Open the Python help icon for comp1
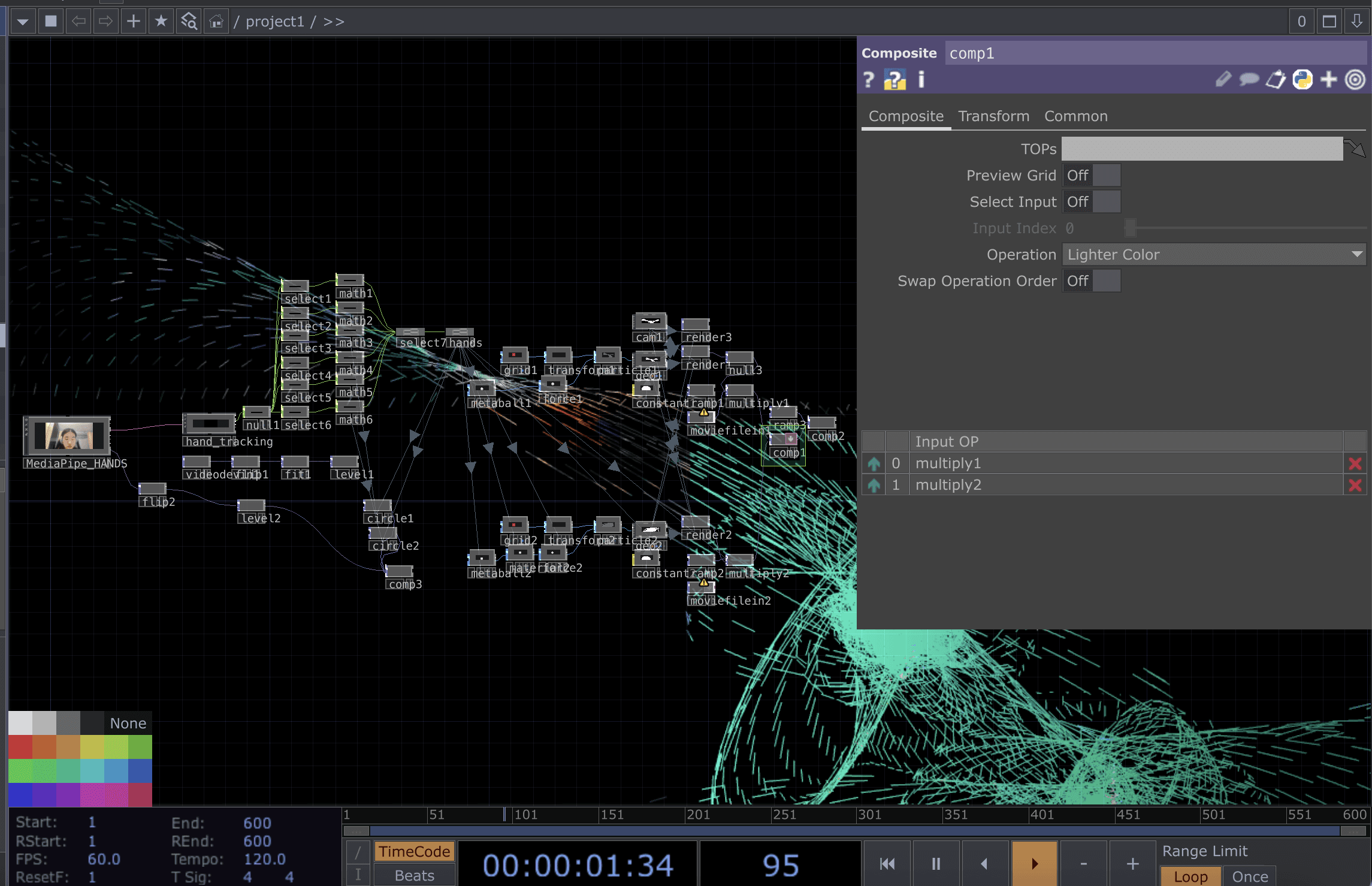 tap(894, 80)
